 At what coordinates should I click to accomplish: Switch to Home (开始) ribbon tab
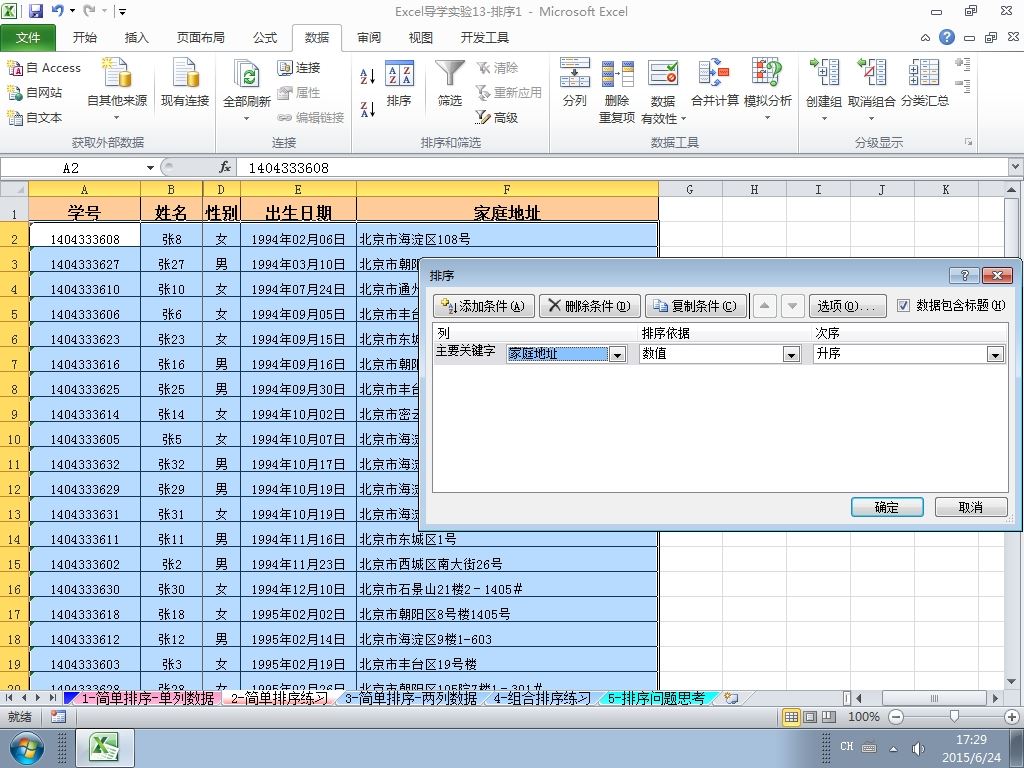click(x=85, y=38)
